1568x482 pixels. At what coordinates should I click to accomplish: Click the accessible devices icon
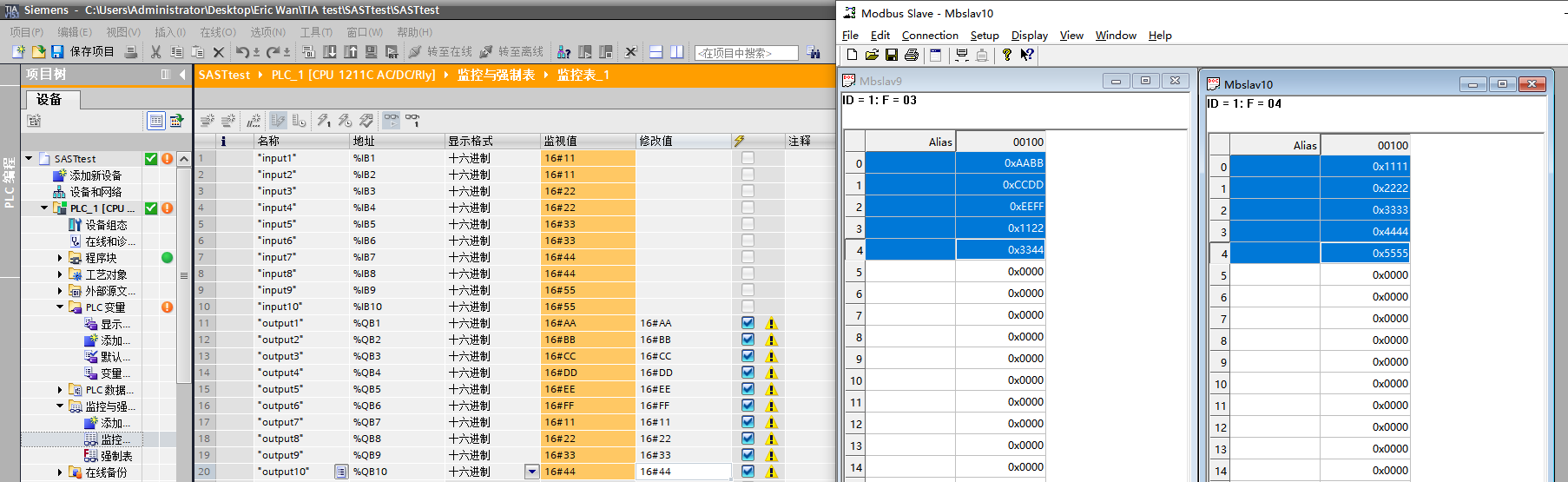tap(563, 52)
